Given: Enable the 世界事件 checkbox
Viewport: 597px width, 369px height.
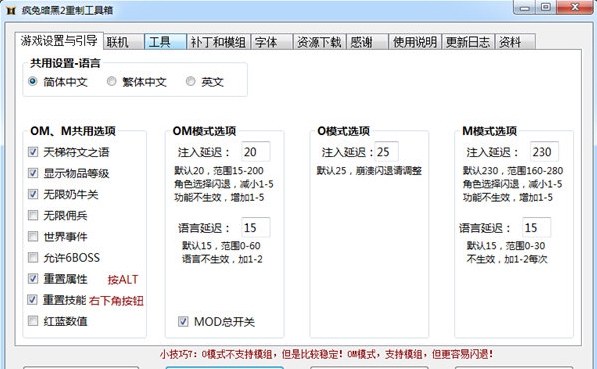Looking at the screenshot, I should pos(33,236).
